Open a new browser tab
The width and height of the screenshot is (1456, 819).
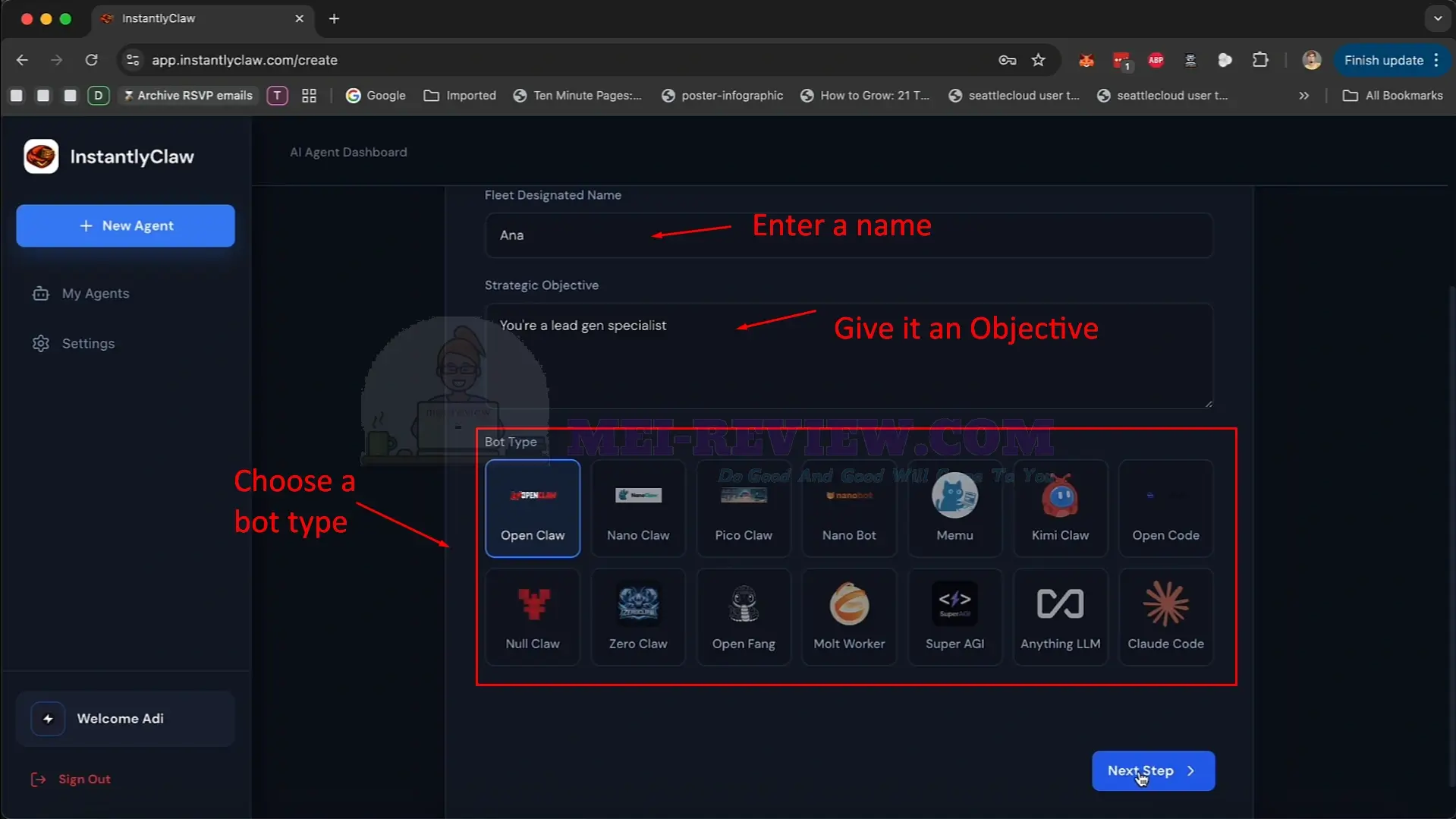(334, 18)
